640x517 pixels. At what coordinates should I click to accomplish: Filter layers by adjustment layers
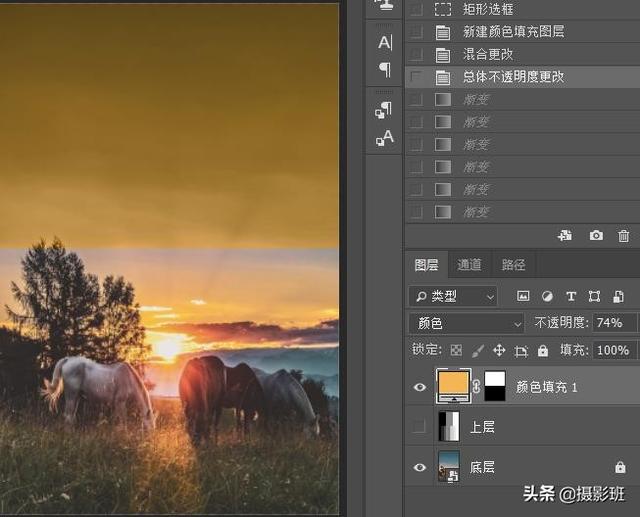547,296
